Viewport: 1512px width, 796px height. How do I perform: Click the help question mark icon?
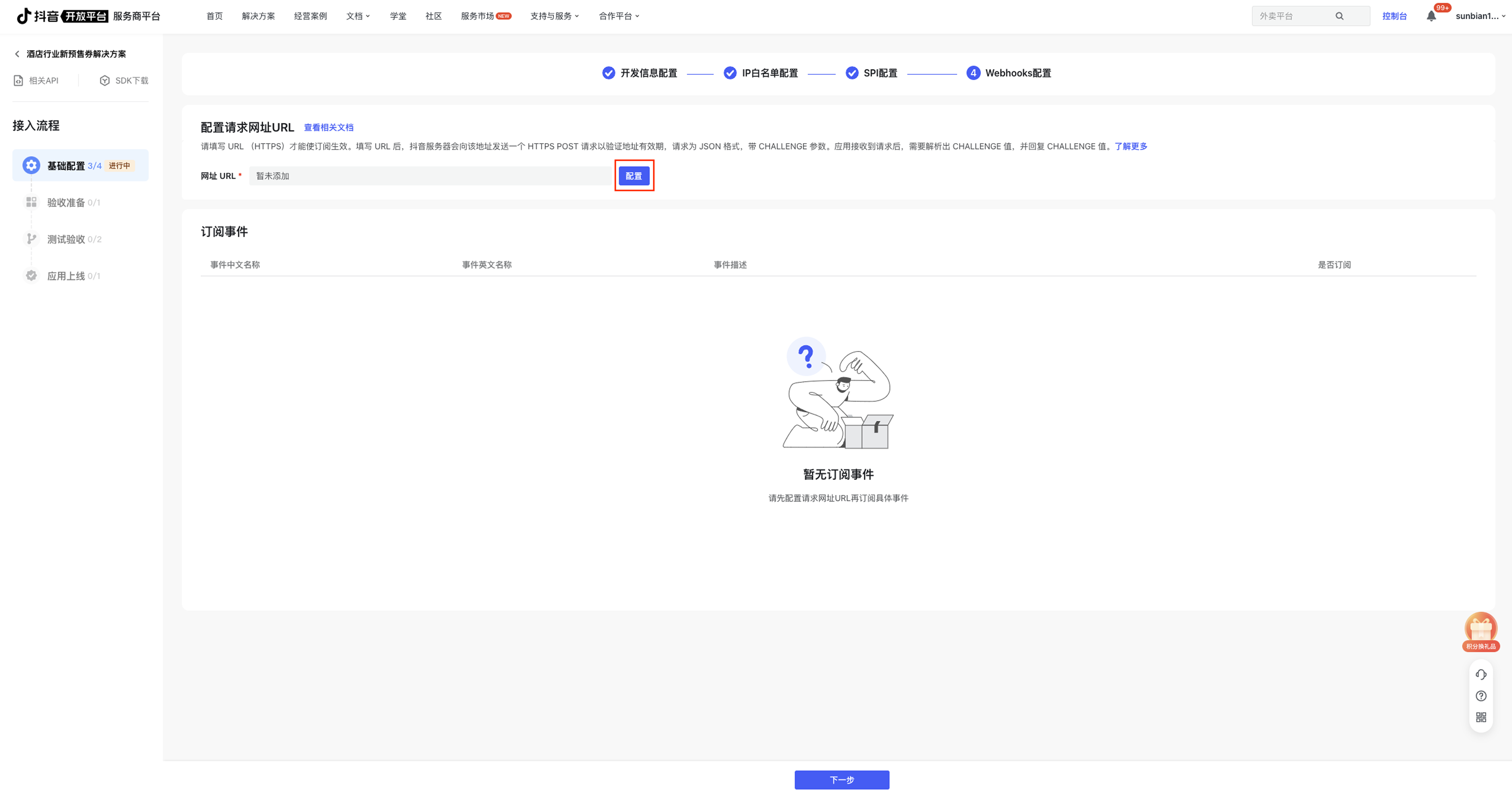pos(1481,696)
